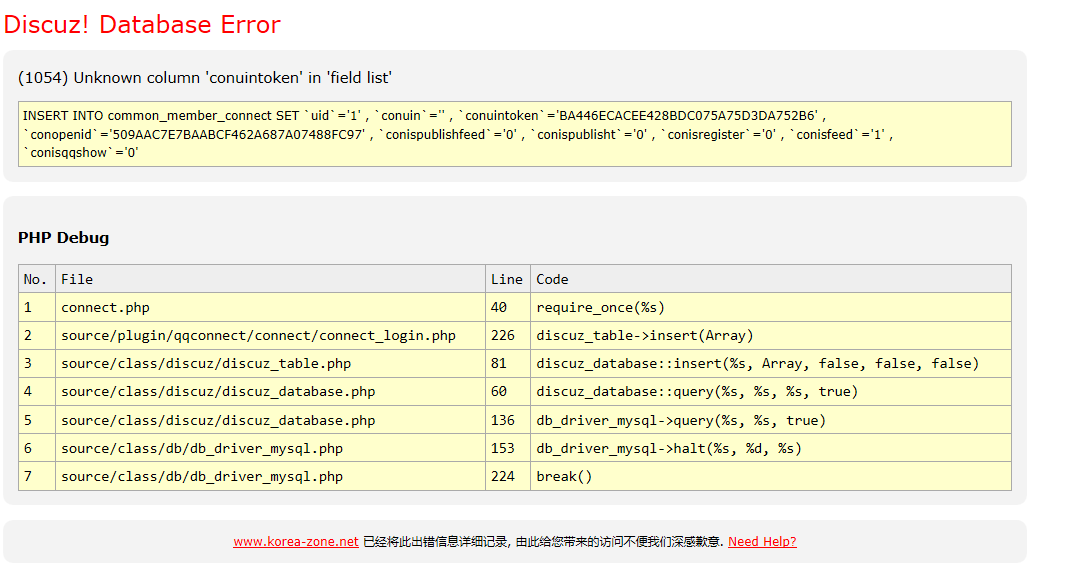Click the discuz_table->insert(Array) code cell
This screenshot has height=586, width=1067.
pyautogui.click(x=644, y=336)
